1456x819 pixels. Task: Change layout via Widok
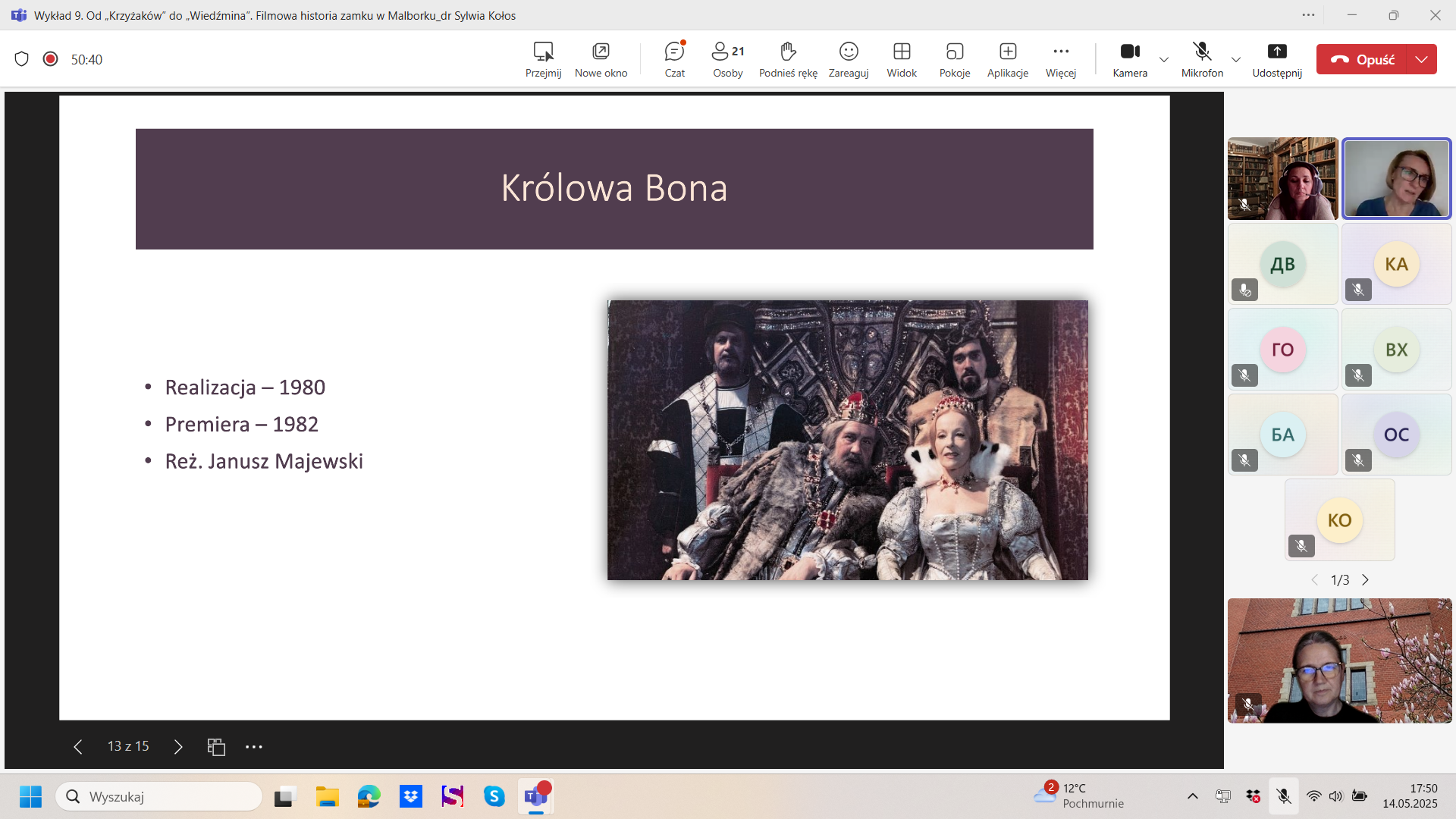[902, 59]
